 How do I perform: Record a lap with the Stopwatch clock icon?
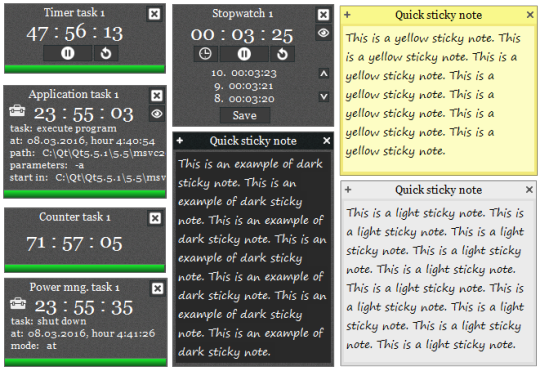pos(206,54)
